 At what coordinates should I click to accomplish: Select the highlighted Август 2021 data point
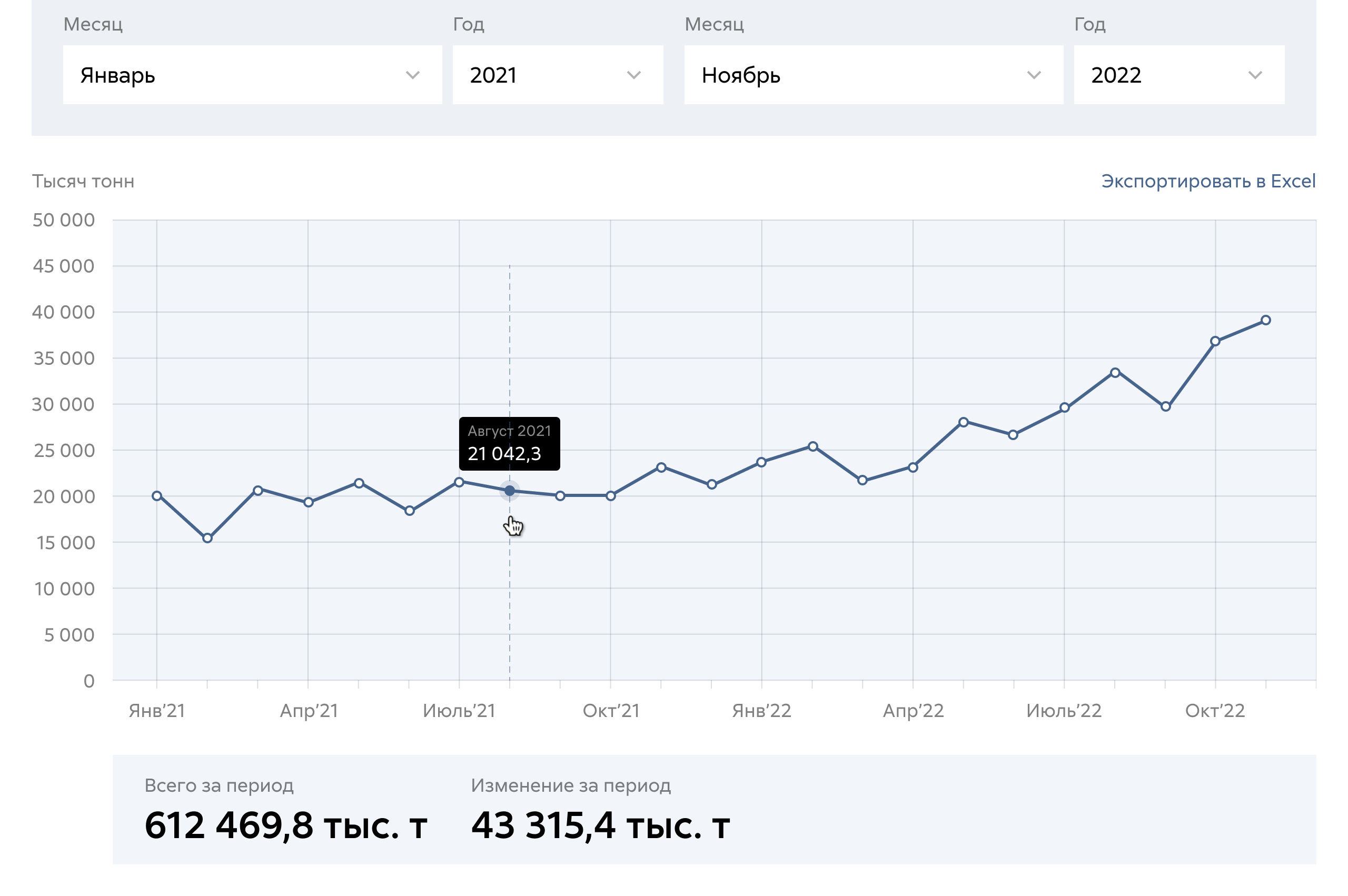[510, 491]
